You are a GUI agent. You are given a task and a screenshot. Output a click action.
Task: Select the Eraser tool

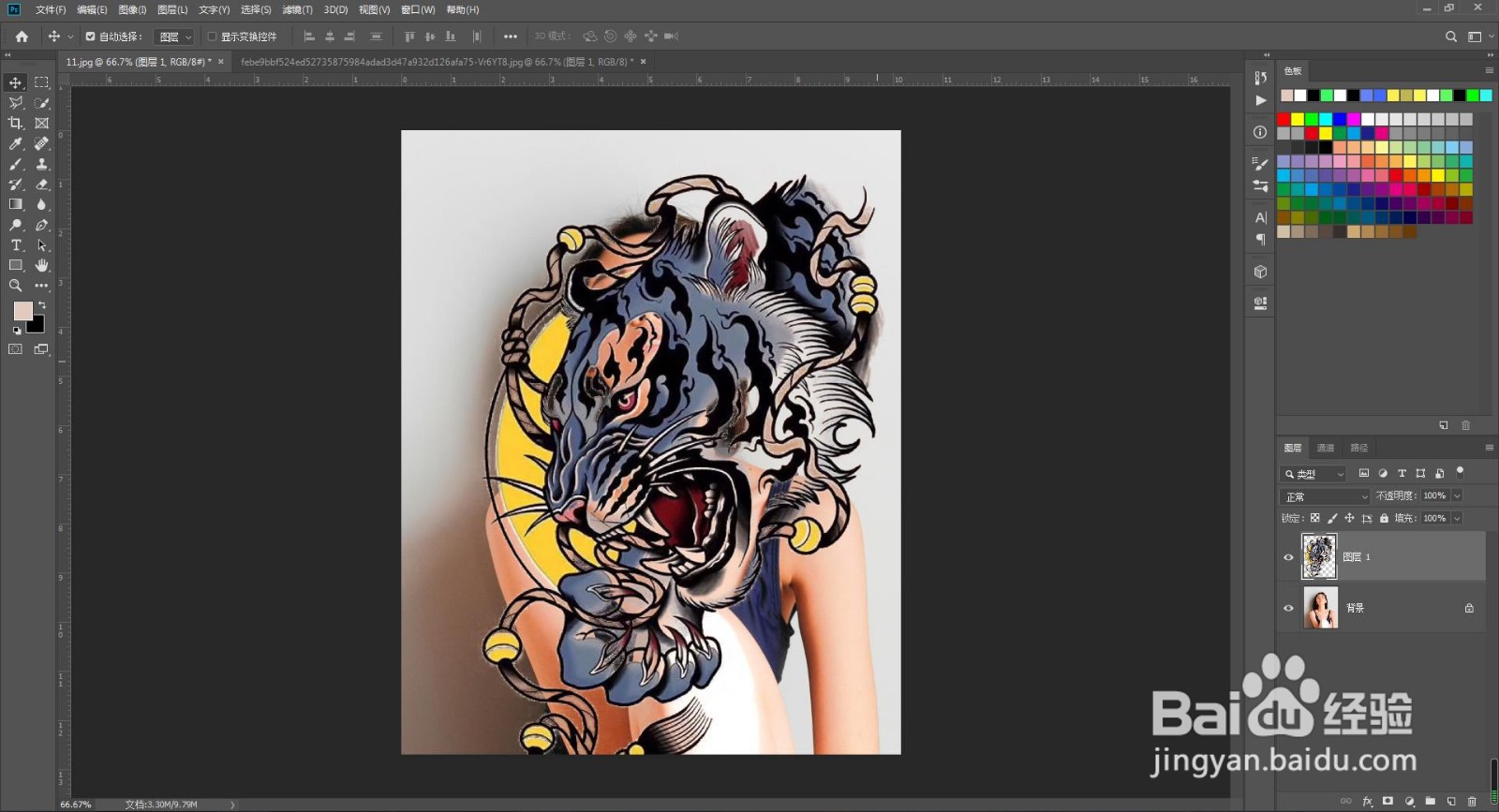pos(41,185)
